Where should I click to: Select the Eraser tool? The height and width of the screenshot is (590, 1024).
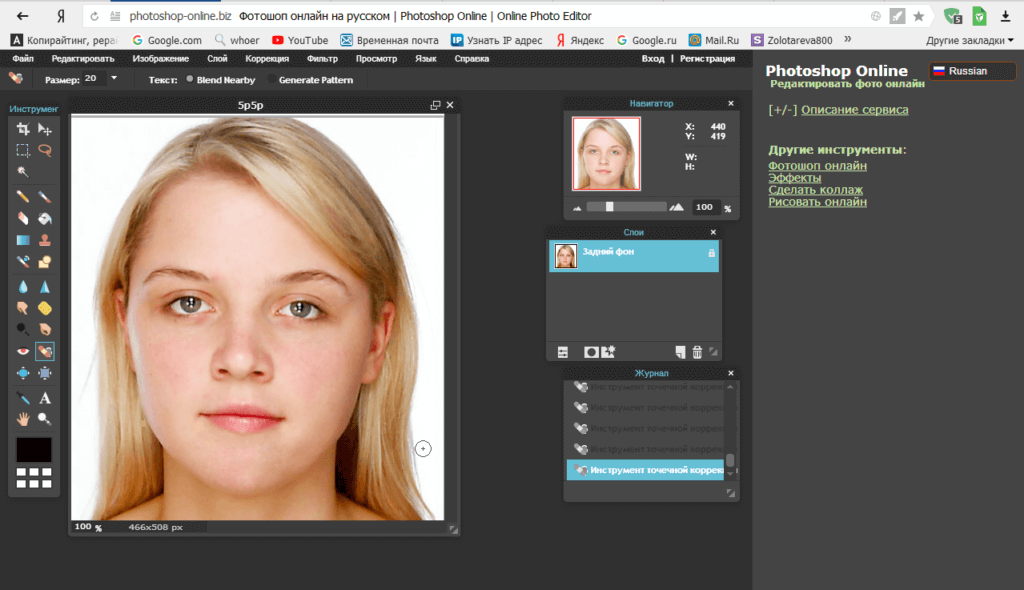tap(23, 218)
